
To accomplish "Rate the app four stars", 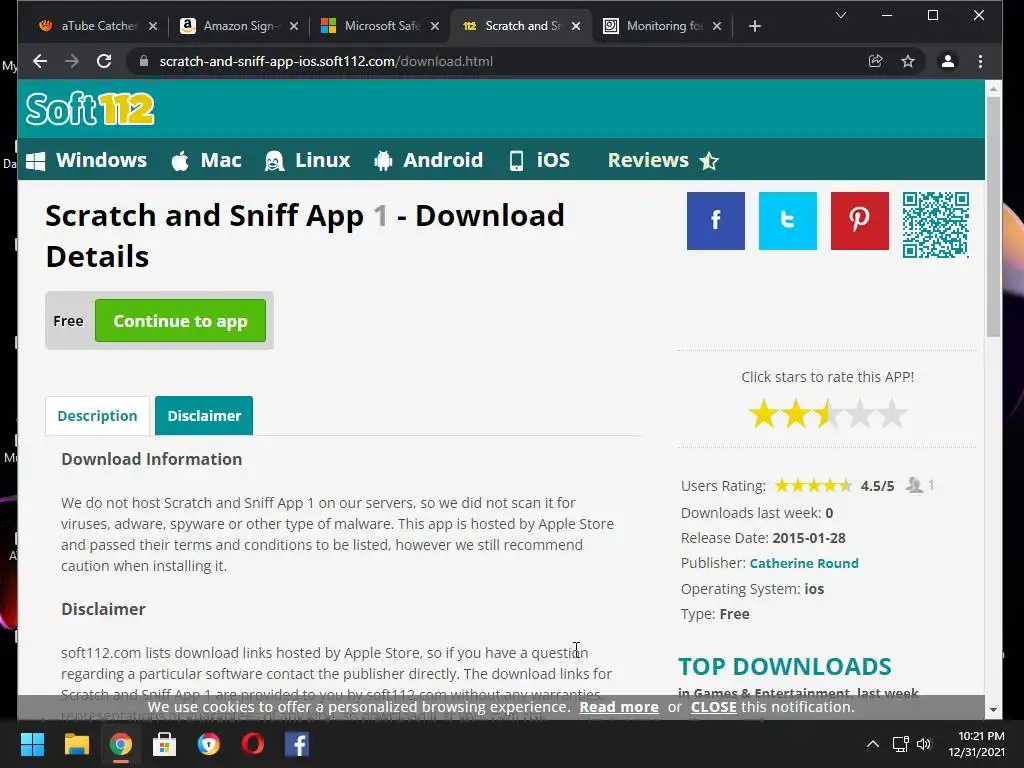I will pyautogui.click(x=860, y=414).
